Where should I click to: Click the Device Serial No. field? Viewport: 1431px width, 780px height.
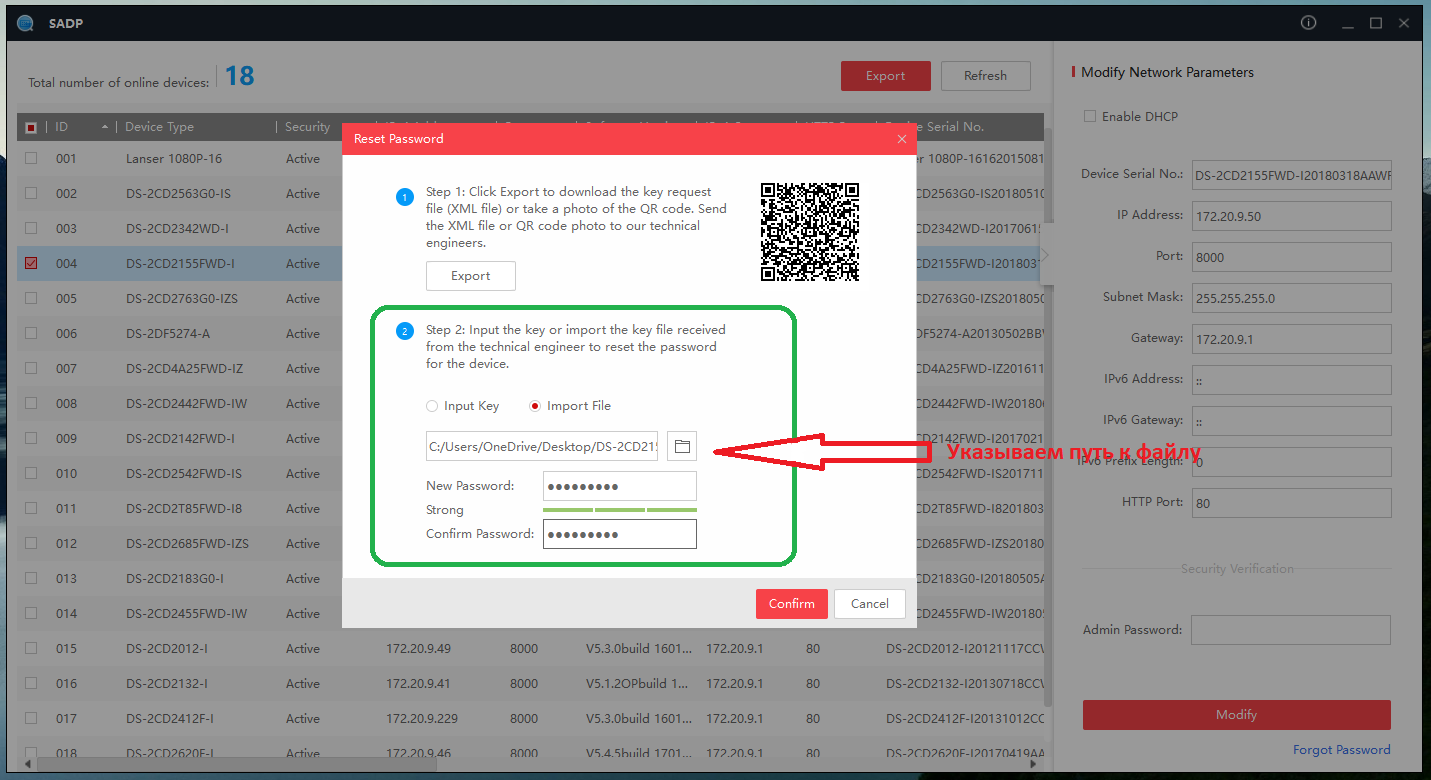(1291, 174)
